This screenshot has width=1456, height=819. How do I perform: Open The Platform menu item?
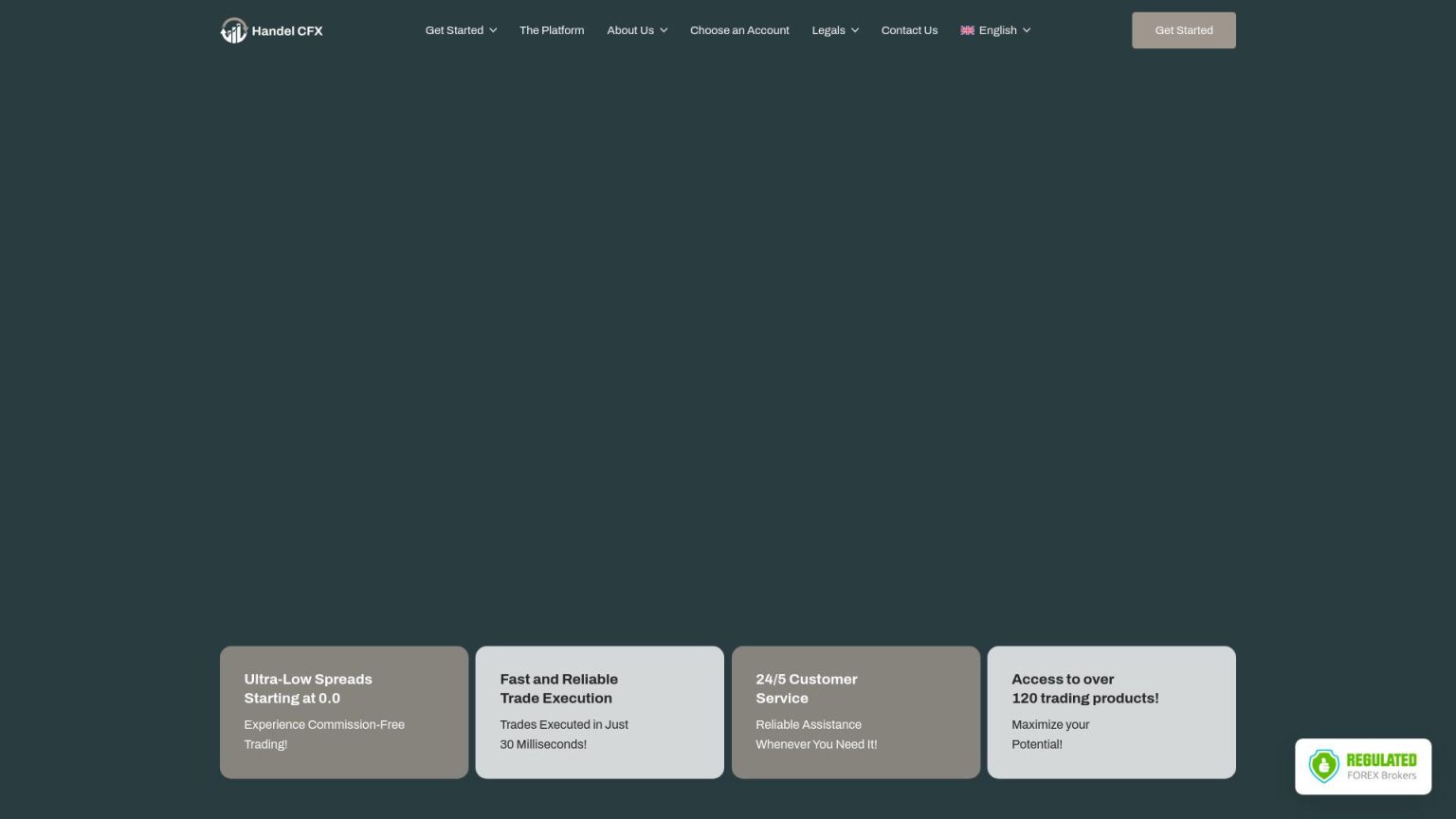(552, 30)
